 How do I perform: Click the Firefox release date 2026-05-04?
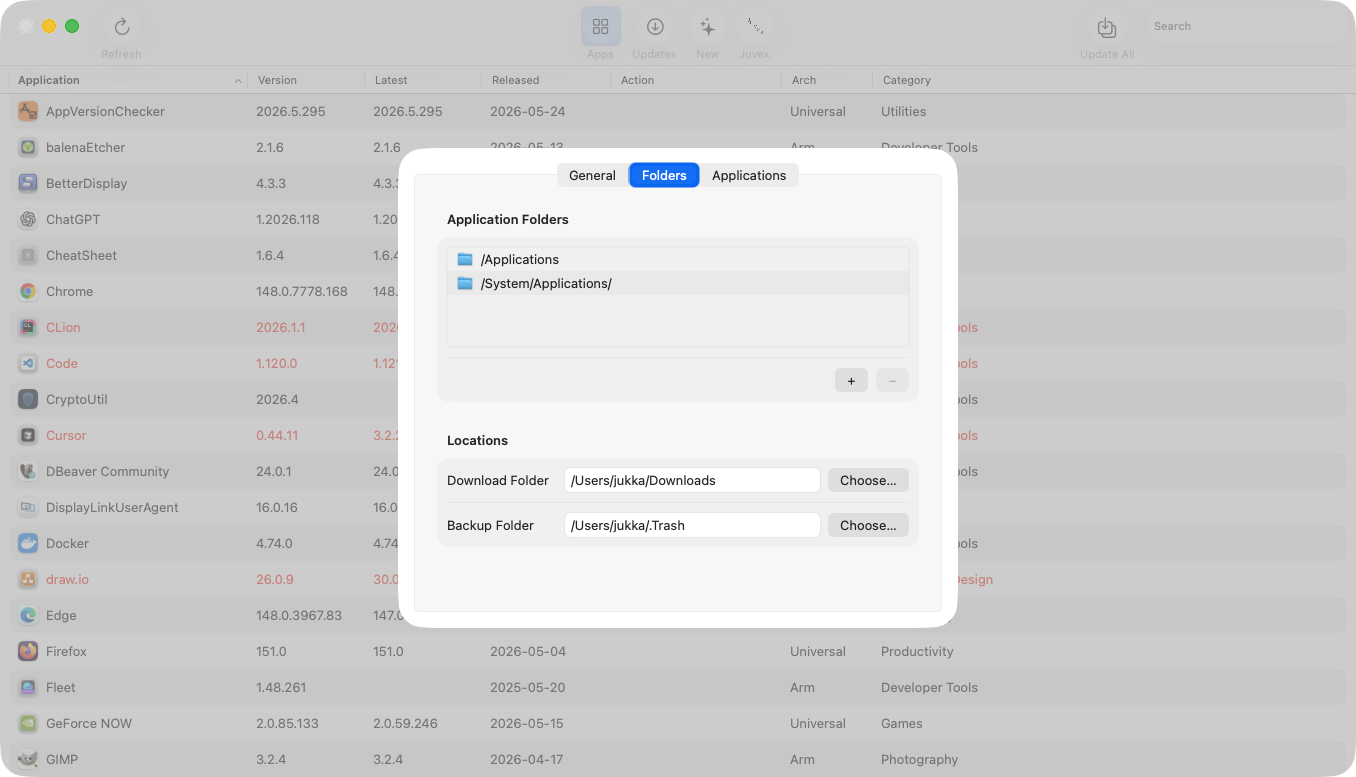click(x=528, y=651)
